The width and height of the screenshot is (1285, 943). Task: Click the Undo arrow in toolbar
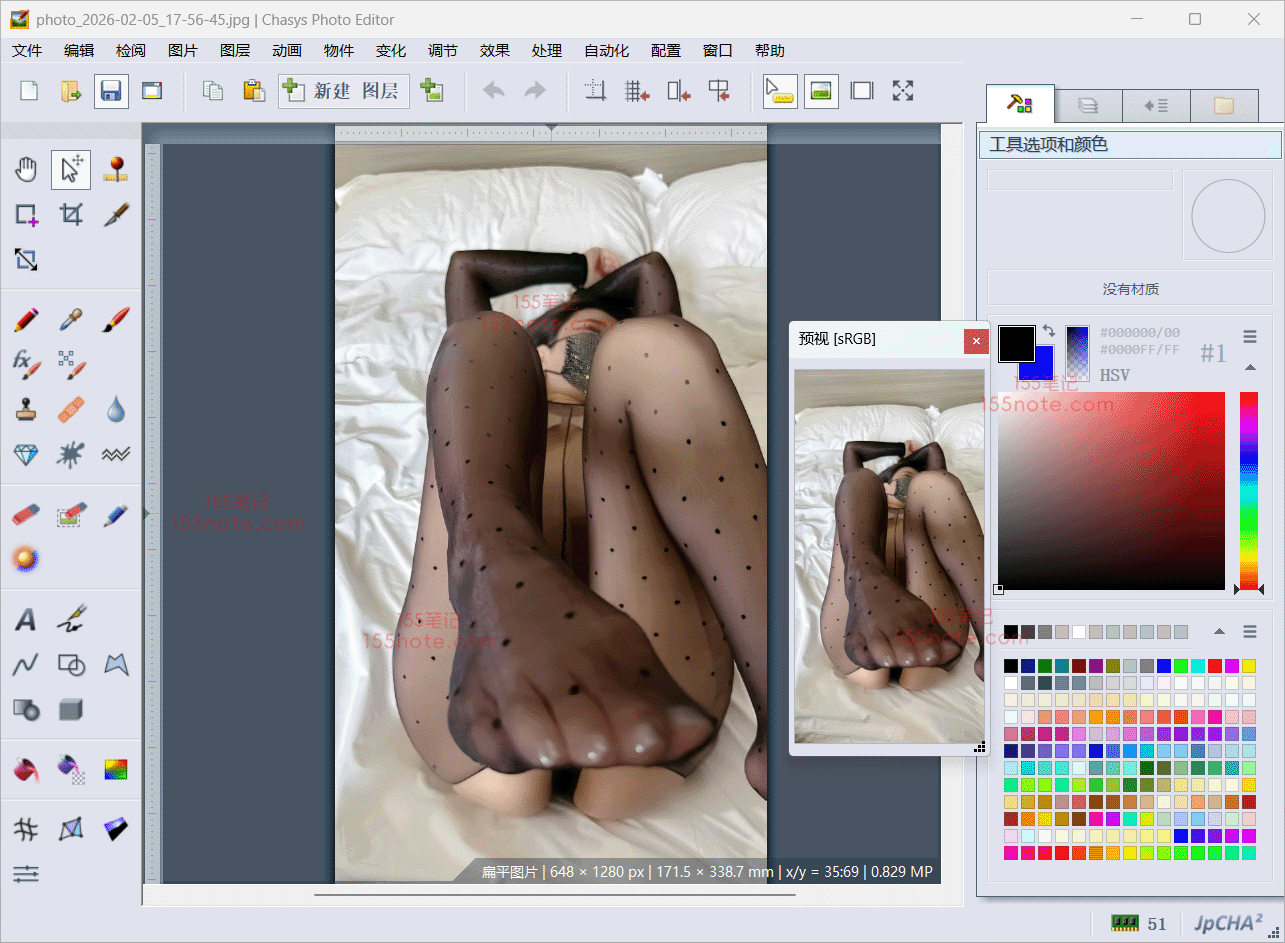(494, 91)
